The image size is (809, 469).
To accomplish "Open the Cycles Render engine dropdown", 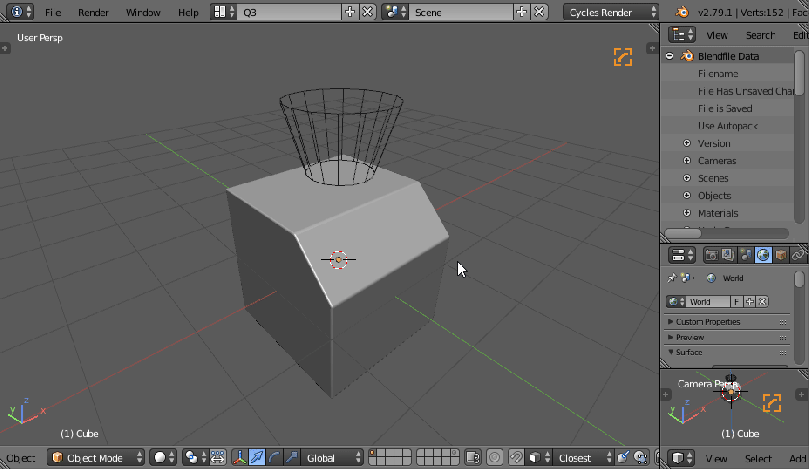I will (610, 12).
